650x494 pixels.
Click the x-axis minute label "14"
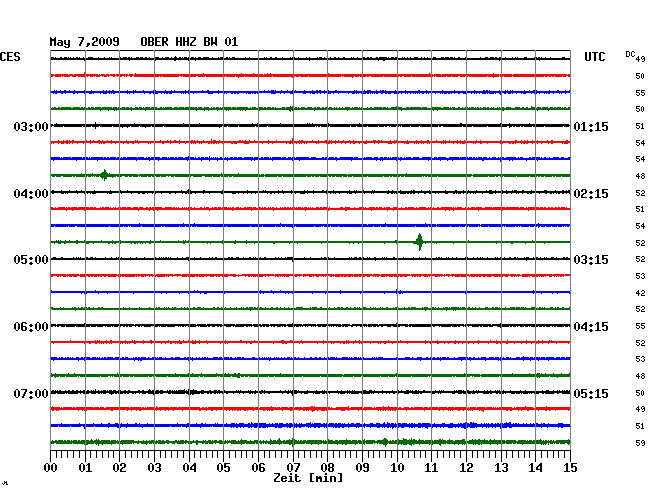pyautogui.click(x=535, y=467)
